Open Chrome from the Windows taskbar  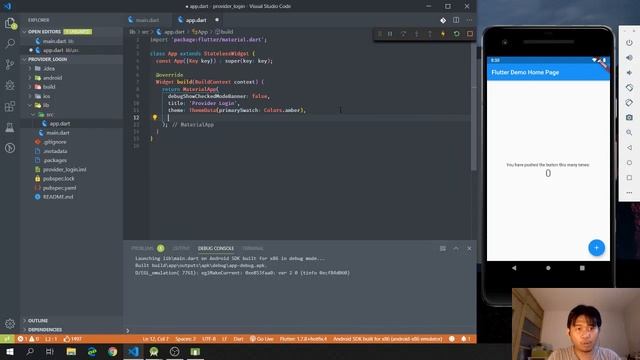(113, 351)
